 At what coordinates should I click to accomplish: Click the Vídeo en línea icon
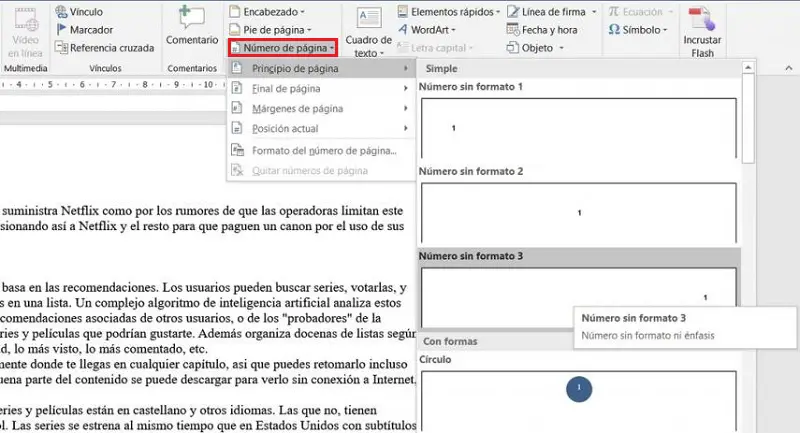(25, 20)
